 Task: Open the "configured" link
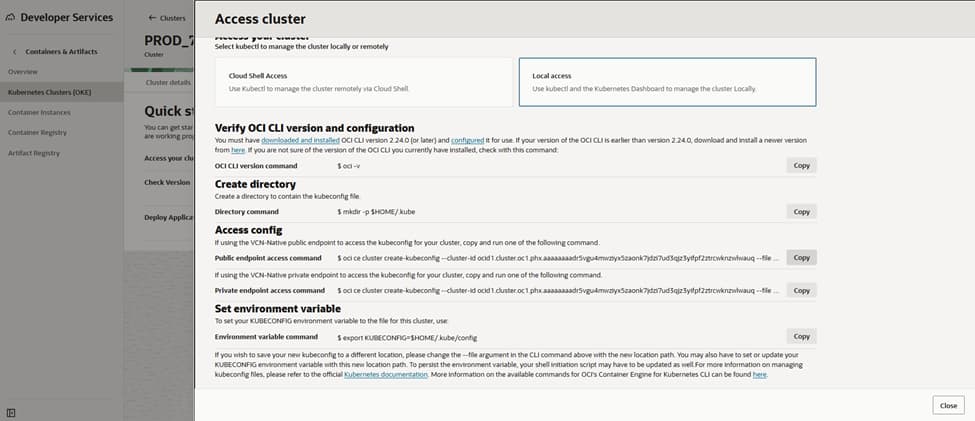(466, 140)
